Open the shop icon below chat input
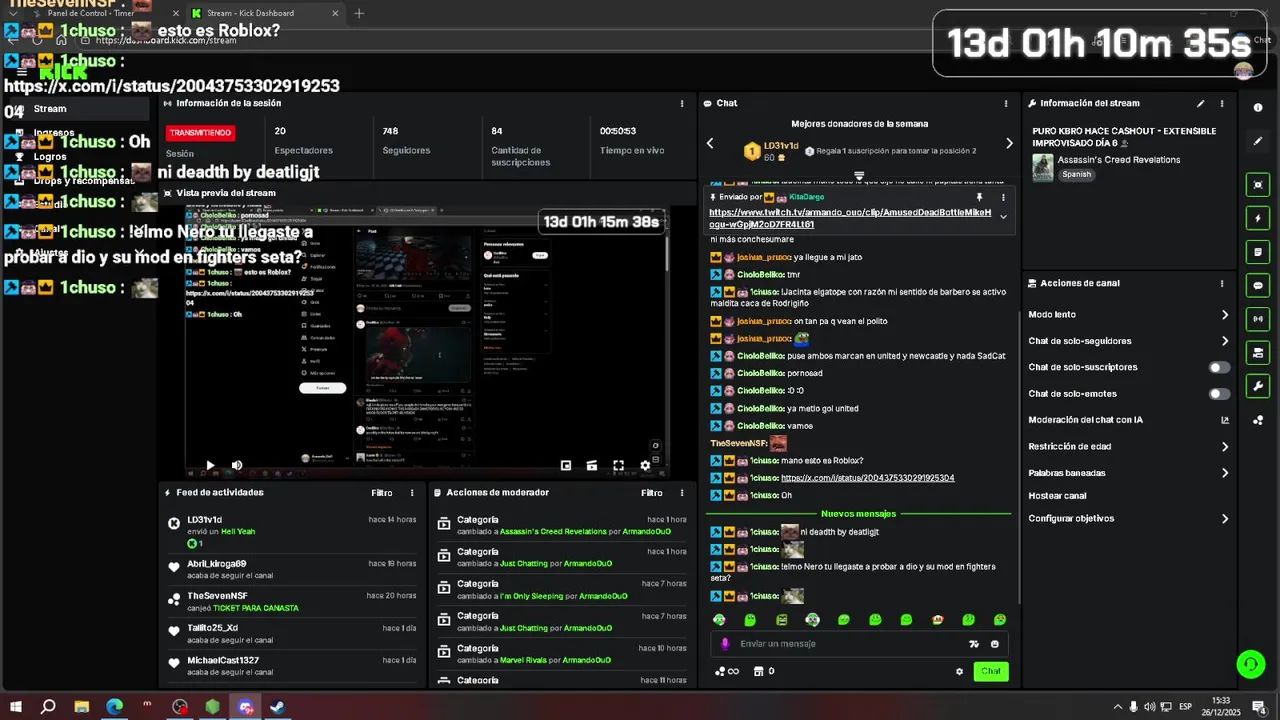The width and height of the screenshot is (1280, 720). pyautogui.click(x=758, y=671)
